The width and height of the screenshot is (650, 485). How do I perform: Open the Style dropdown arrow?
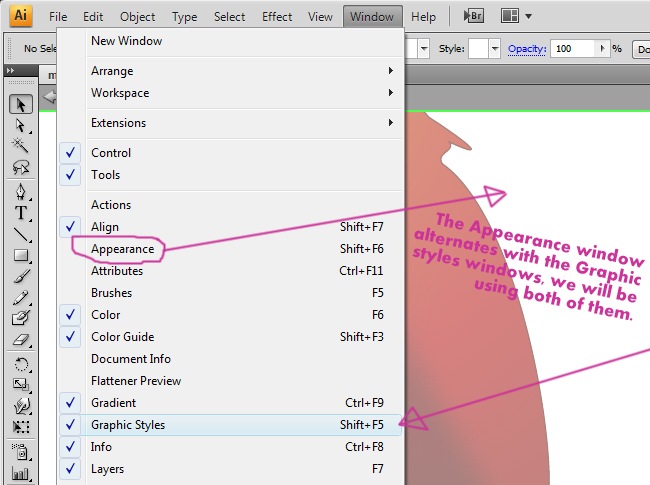click(x=495, y=48)
